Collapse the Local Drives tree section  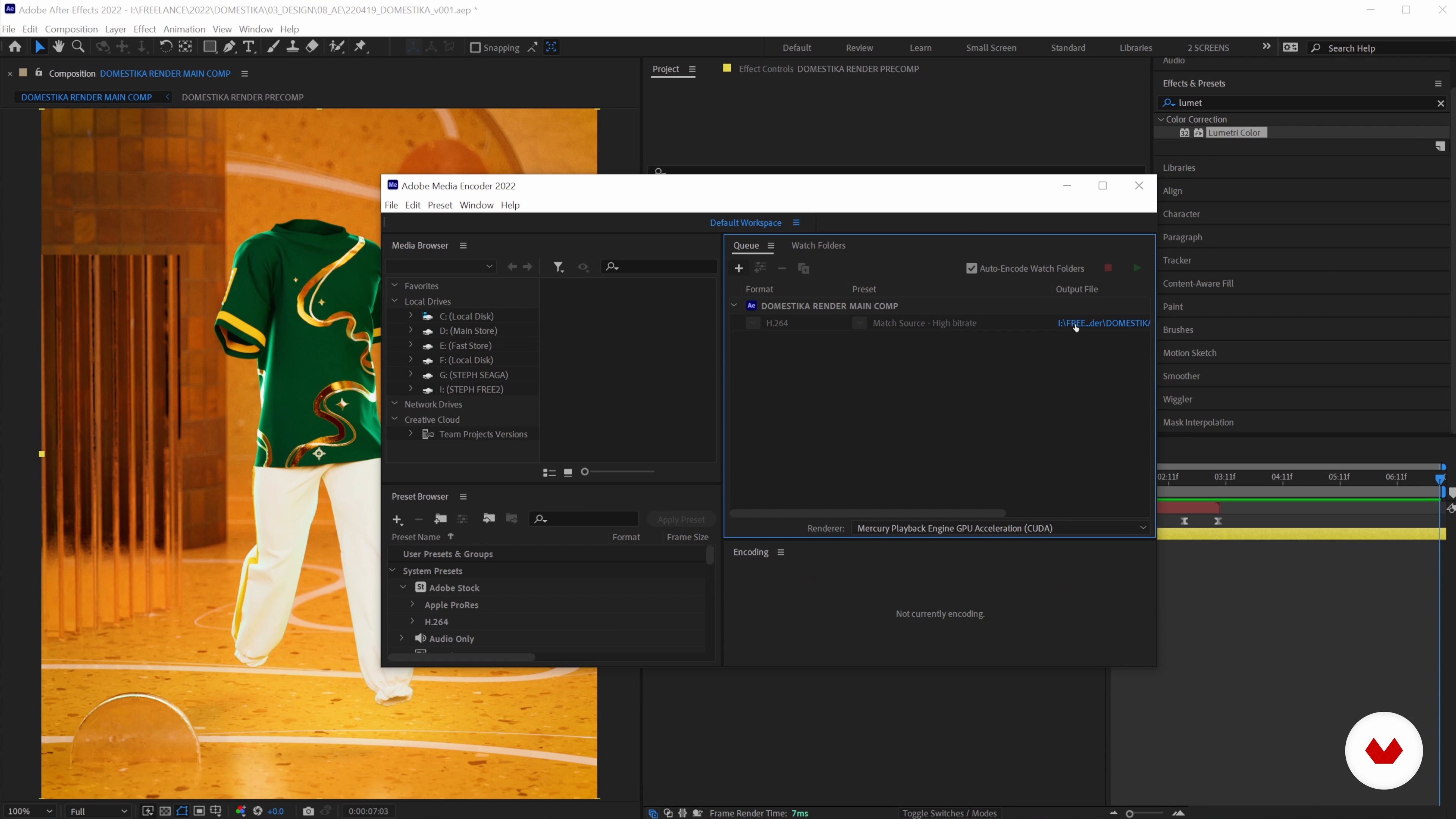click(x=395, y=301)
